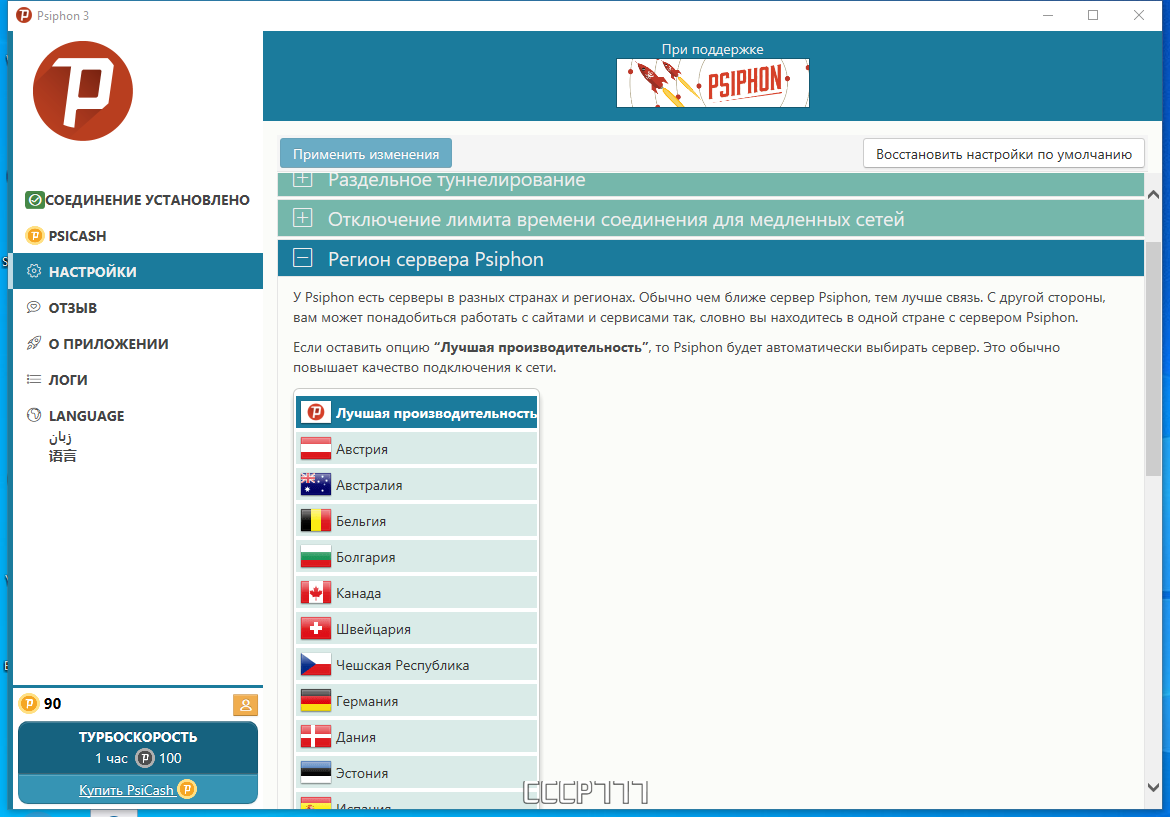Screen dimensions: 1170x817
Task: Choose Болгария in the region list
Action: [x=417, y=557]
